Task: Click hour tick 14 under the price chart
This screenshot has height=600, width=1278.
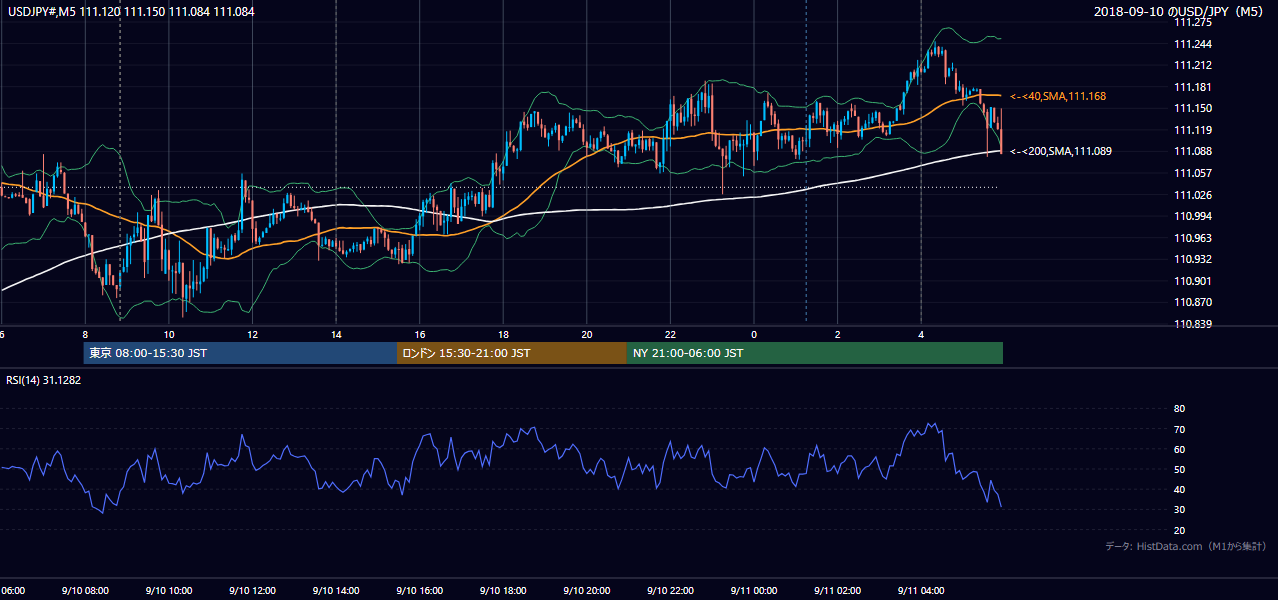Action: (x=336, y=335)
